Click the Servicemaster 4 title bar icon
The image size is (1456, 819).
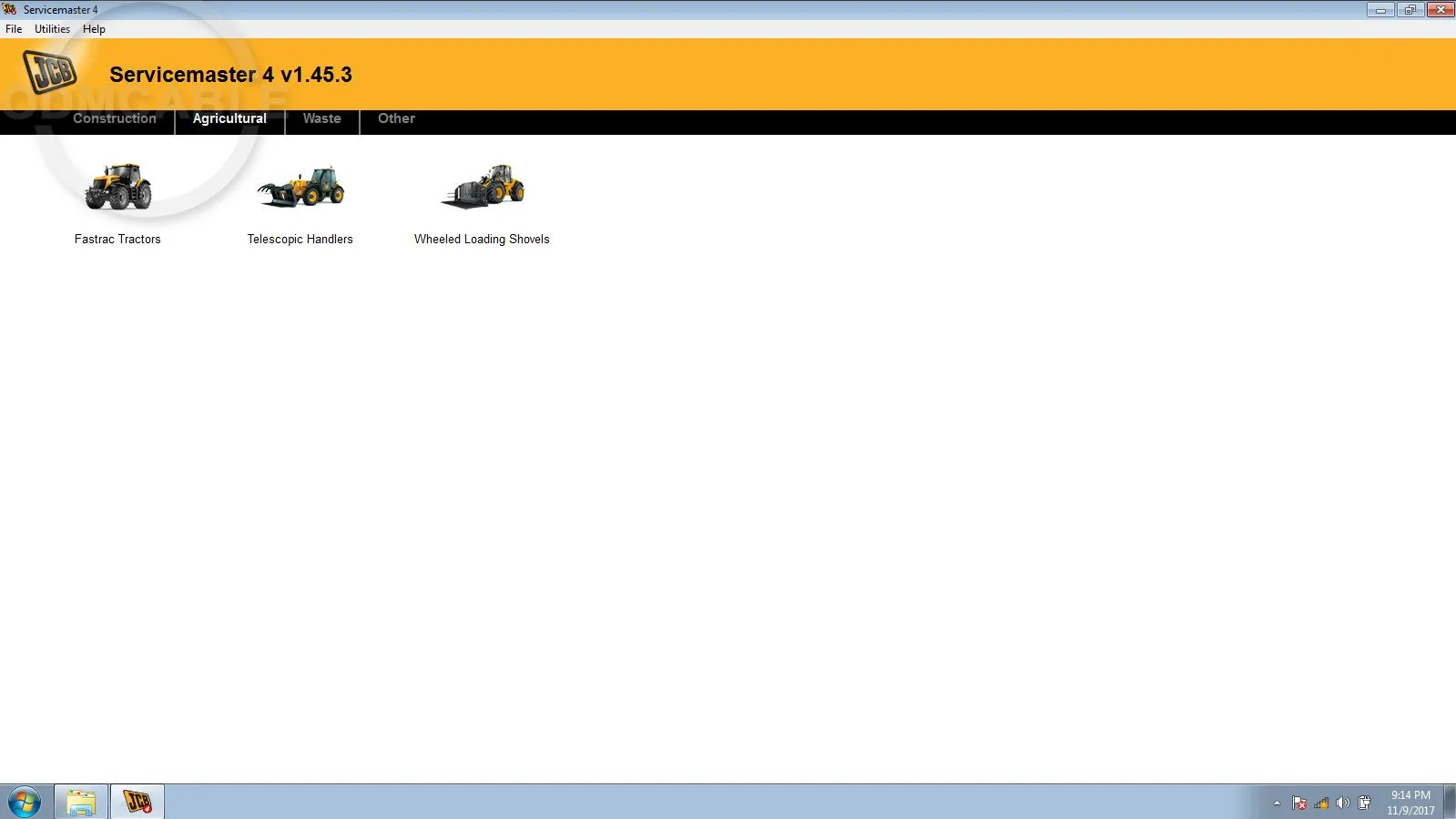10,9
